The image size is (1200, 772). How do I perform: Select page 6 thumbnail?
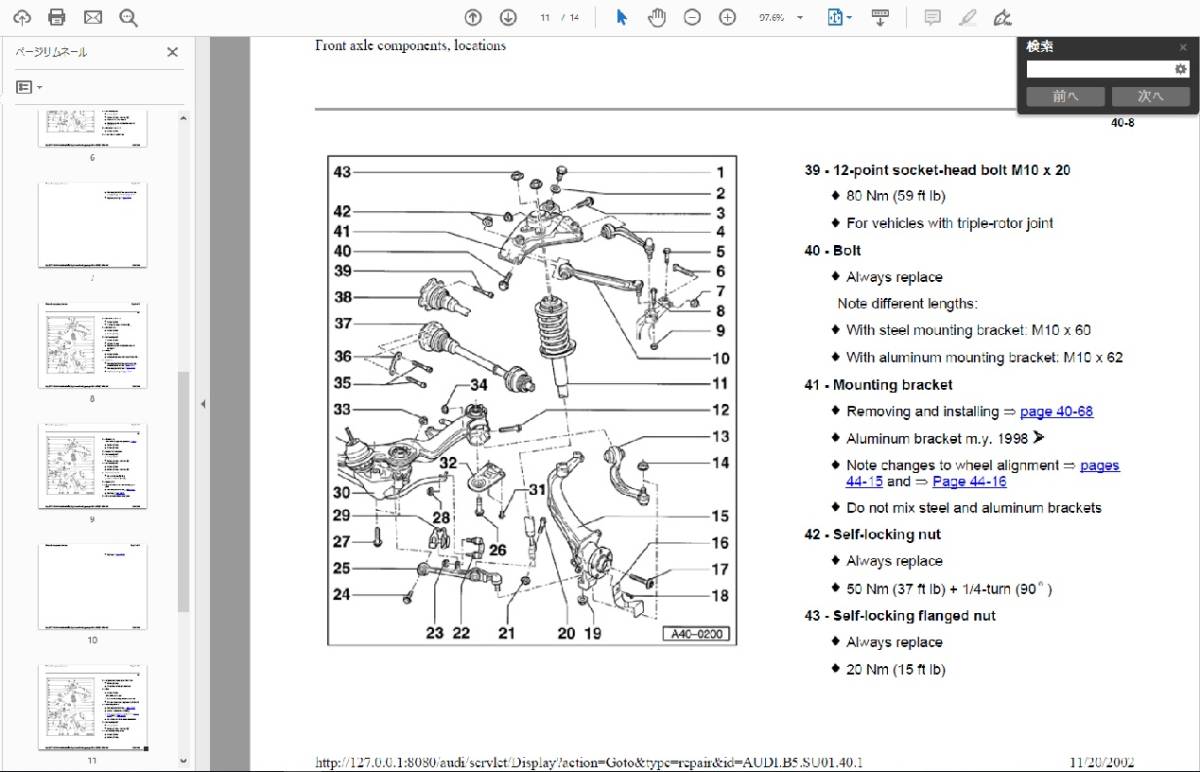[x=93, y=128]
